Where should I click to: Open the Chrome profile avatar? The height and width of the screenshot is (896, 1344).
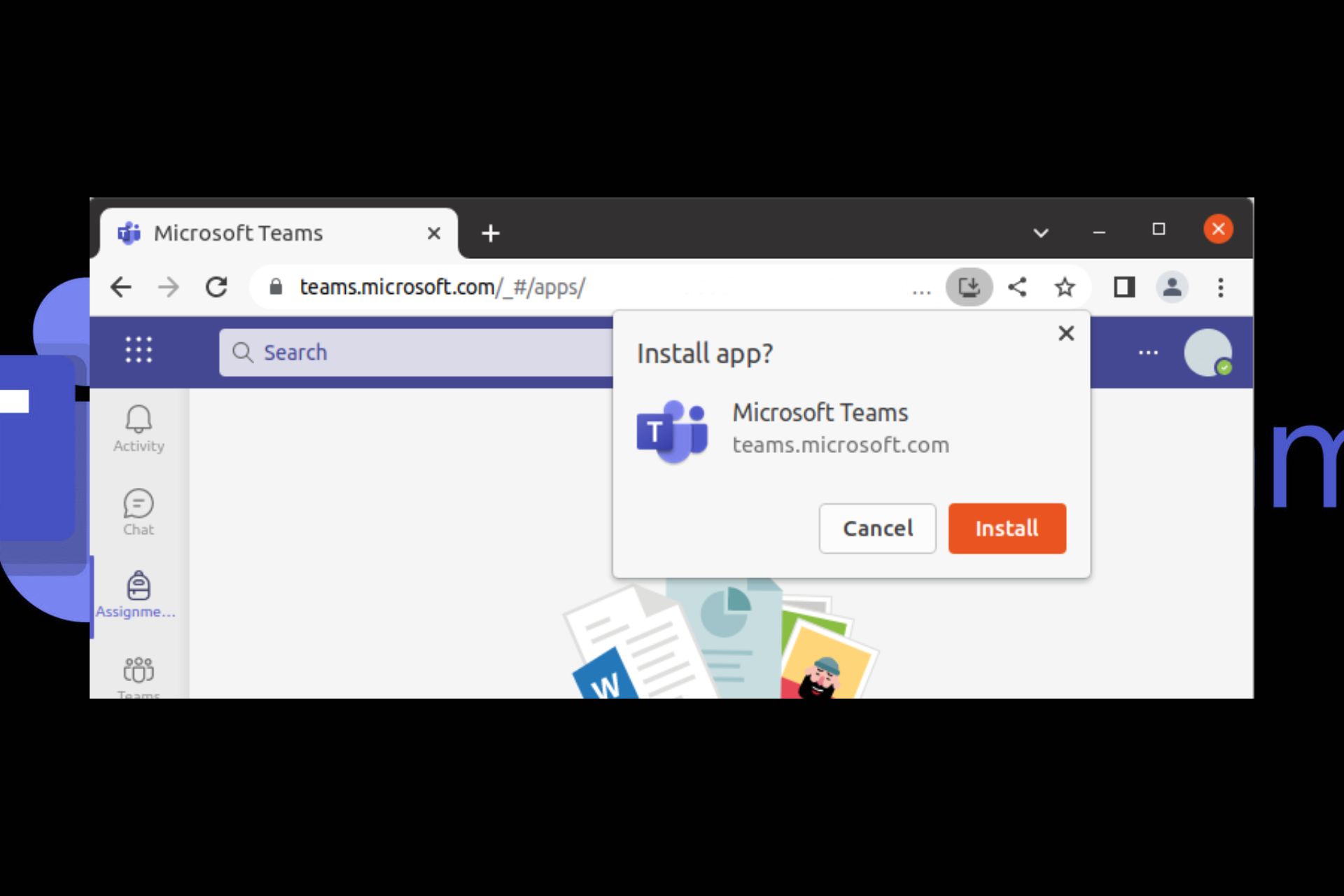point(1172,287)
